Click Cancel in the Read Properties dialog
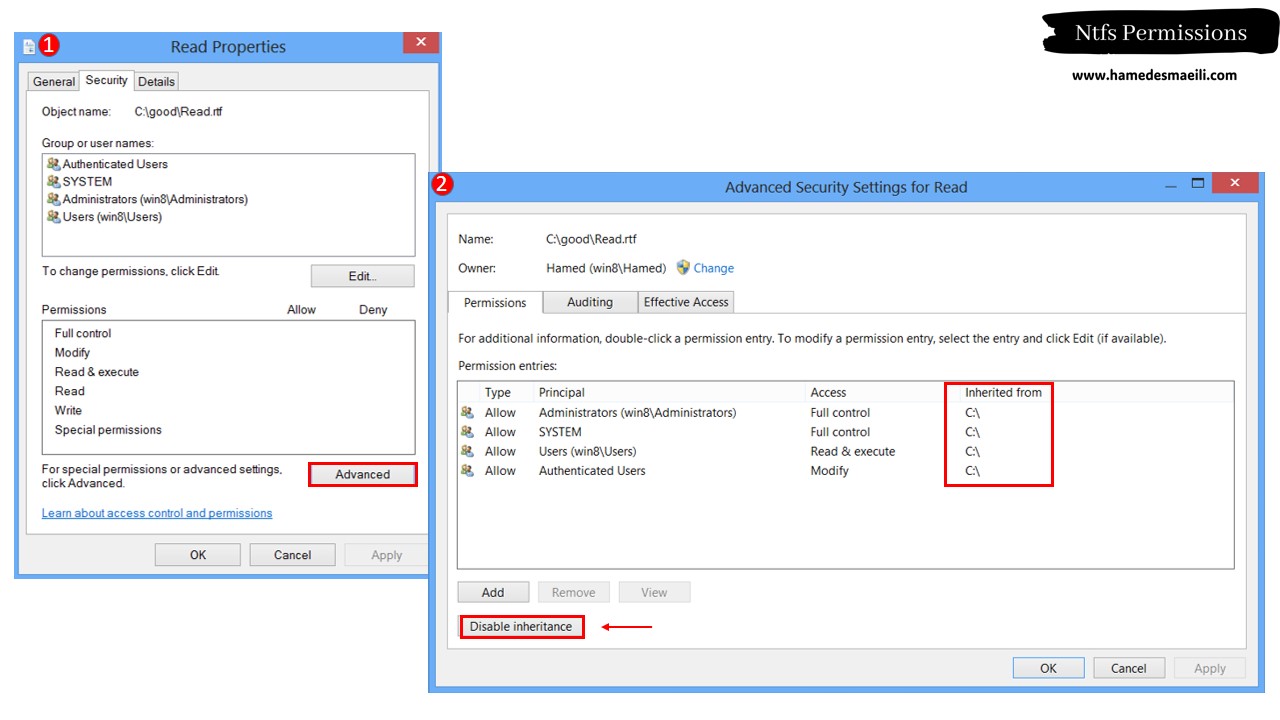1280x720 pixels. [x=292, y=555]
